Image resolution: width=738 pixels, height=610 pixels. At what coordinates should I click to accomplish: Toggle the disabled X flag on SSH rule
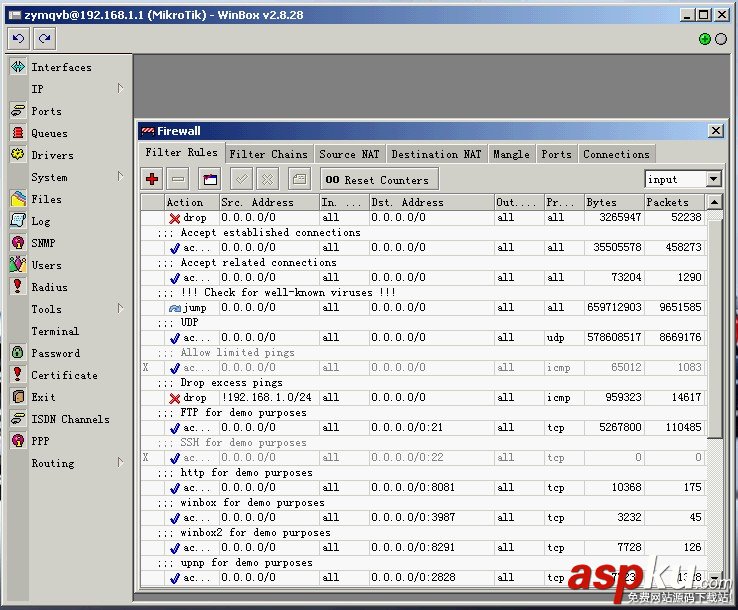click(x=145, y=458)
